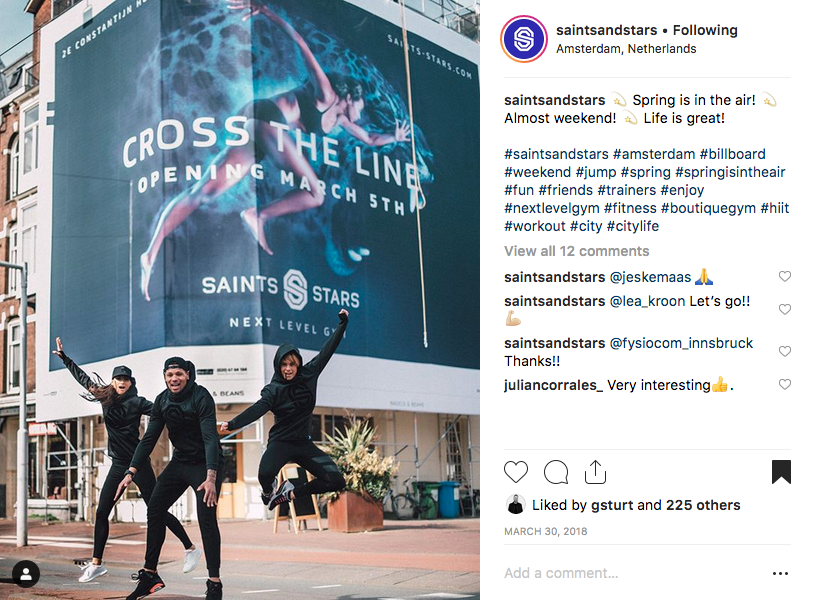Toggle the Following button in header
The height and width of the screenshot is (600, 815).
click(705, 30)
